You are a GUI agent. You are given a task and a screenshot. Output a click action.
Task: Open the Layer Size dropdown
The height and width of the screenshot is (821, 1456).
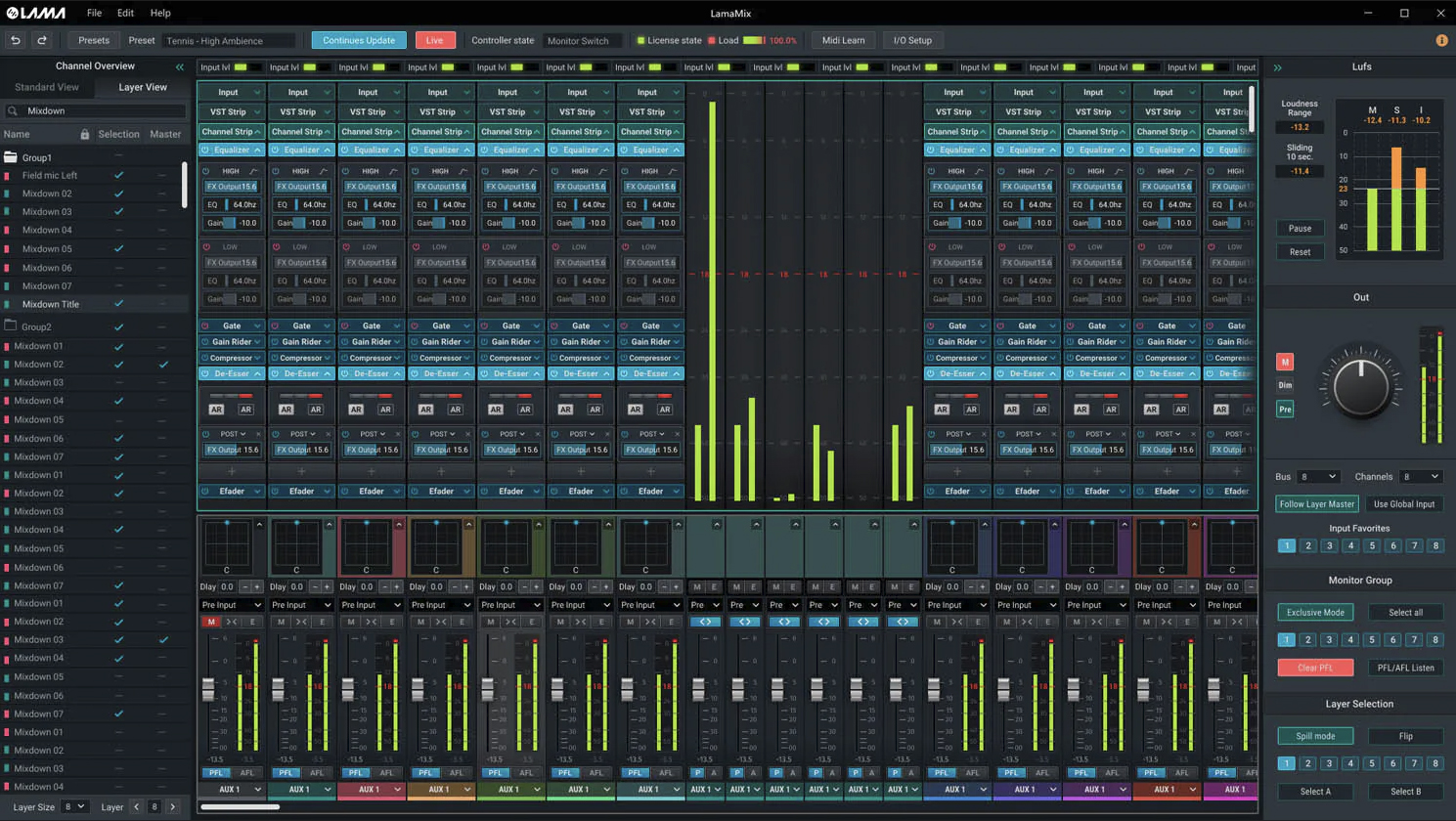(x=74, y=807)
